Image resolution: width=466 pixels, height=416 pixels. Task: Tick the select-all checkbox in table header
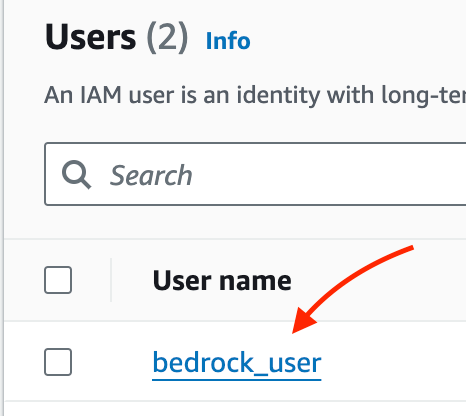[58, 280]
